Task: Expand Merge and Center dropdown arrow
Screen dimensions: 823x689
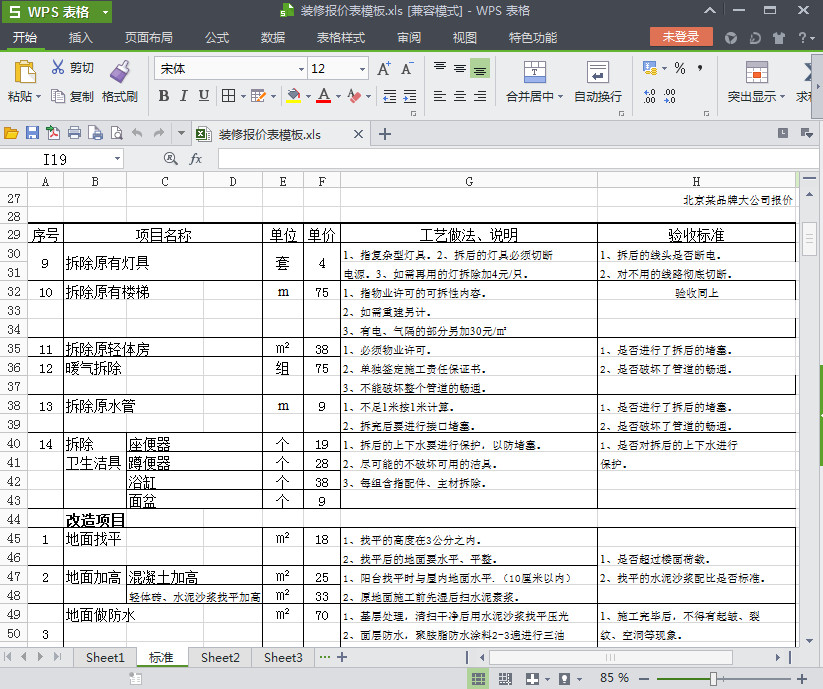Action: [561, 97]
